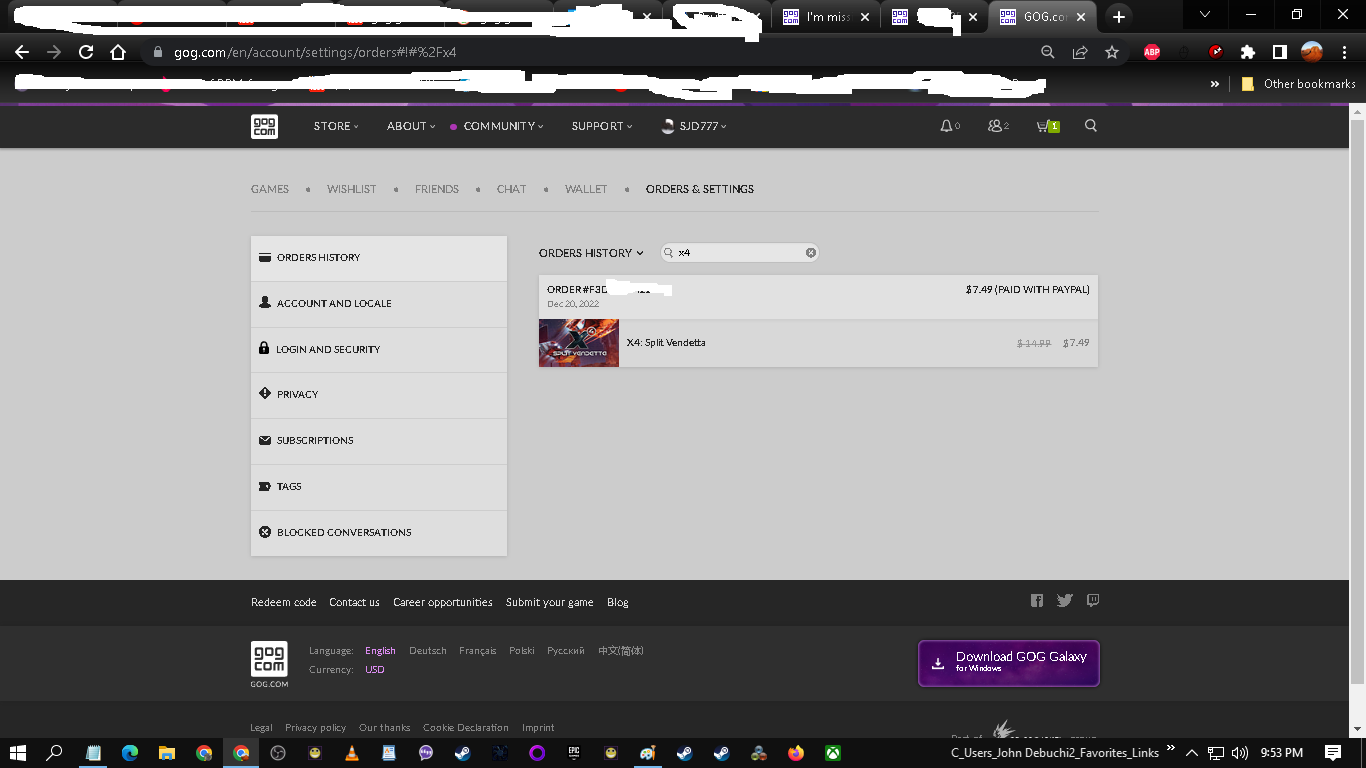Click the Redeem code link
The image size is (1366, 768).
coord(284,602)
